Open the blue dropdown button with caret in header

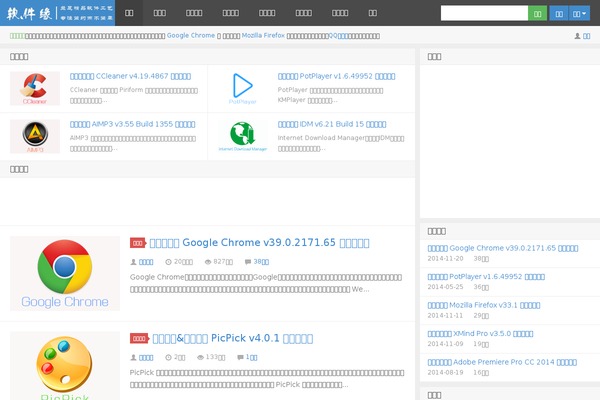[x=579, y=13]
